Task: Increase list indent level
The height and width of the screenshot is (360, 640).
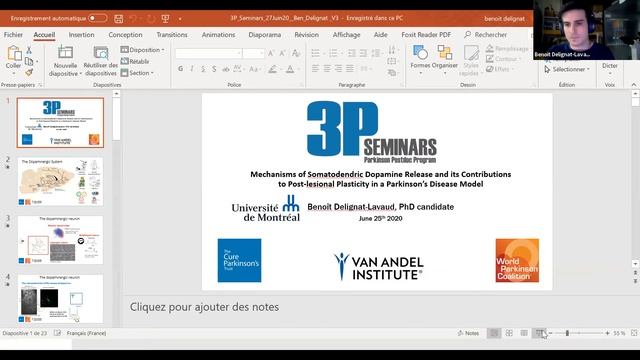Action: [x=363, y=53]
